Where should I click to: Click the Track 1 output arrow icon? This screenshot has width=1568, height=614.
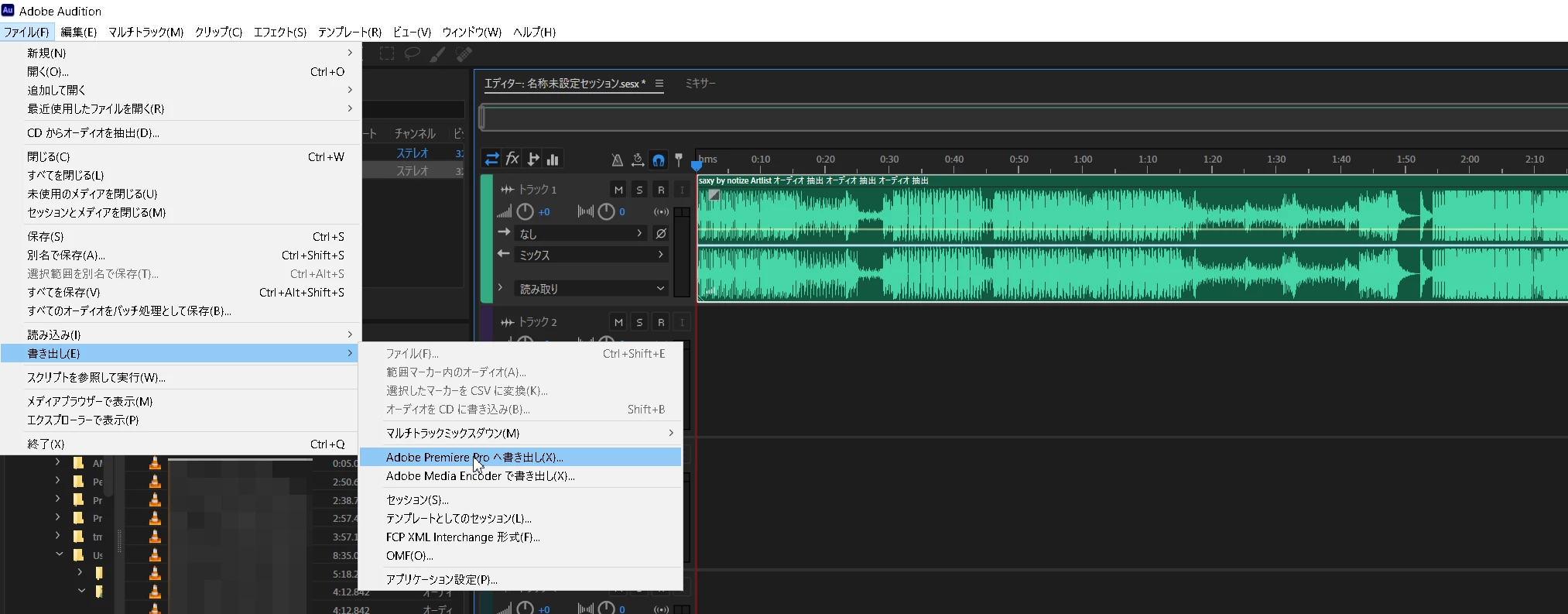tap(504, 254)
